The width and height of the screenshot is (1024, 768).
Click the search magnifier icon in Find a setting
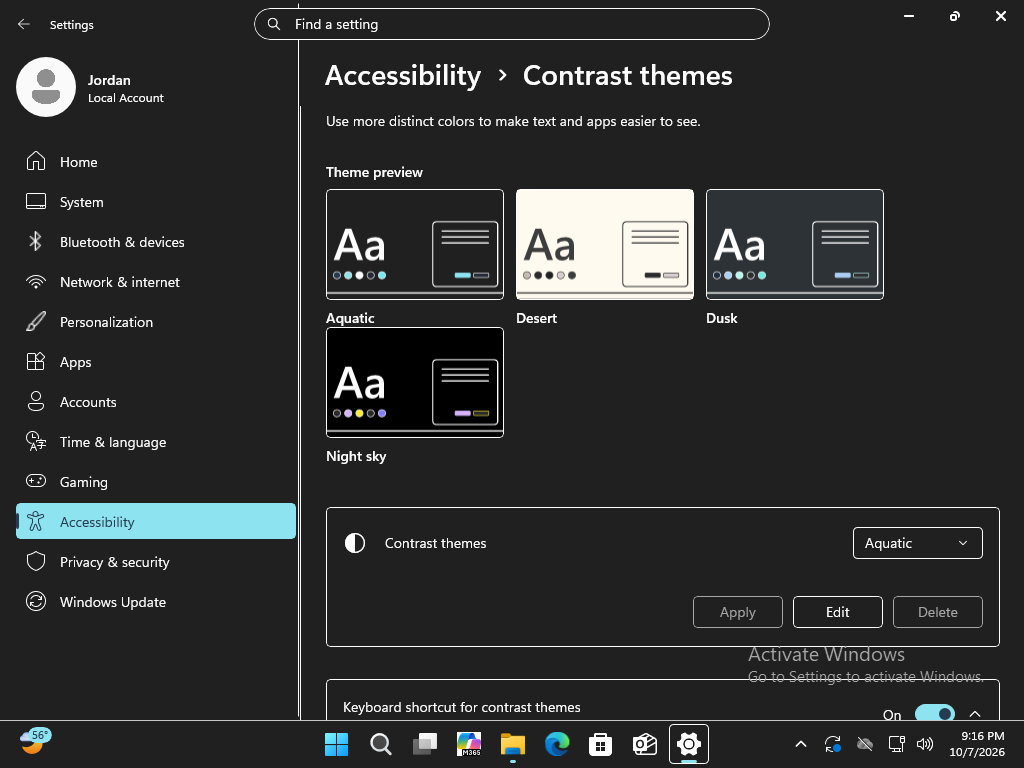pos(274,24)
